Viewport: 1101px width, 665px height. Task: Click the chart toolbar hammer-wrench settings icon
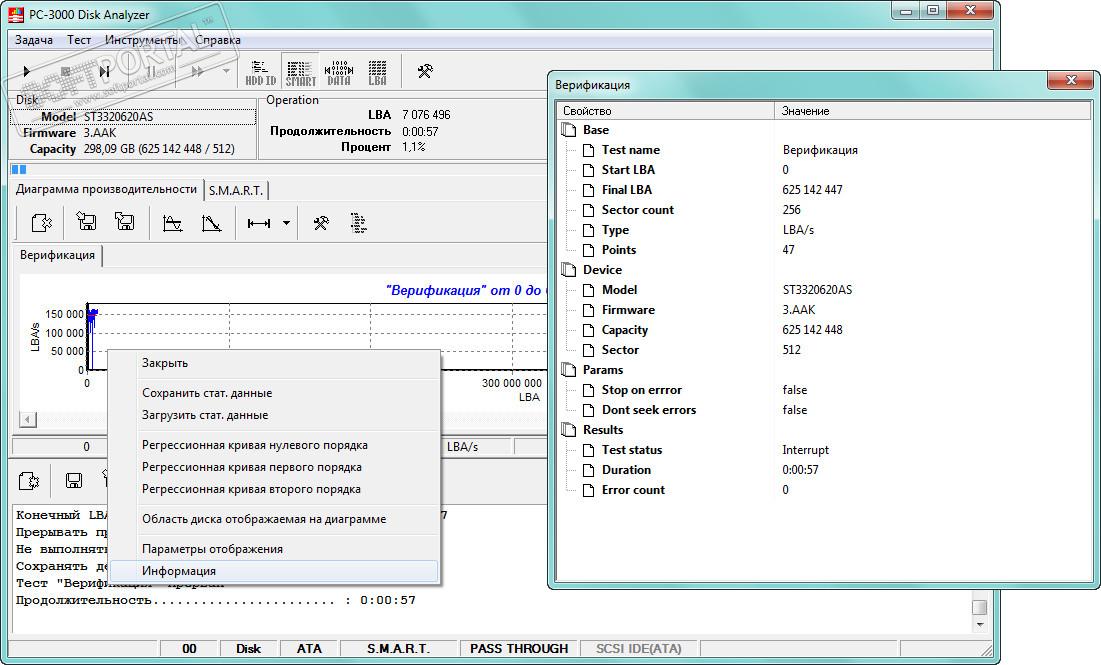[x=320, y=223]
